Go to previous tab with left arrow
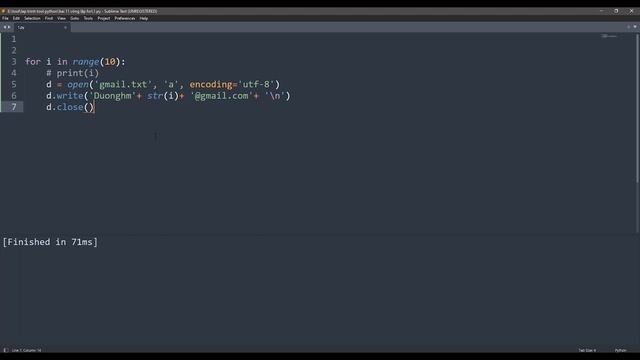The image size is (640, 360). 5,27
